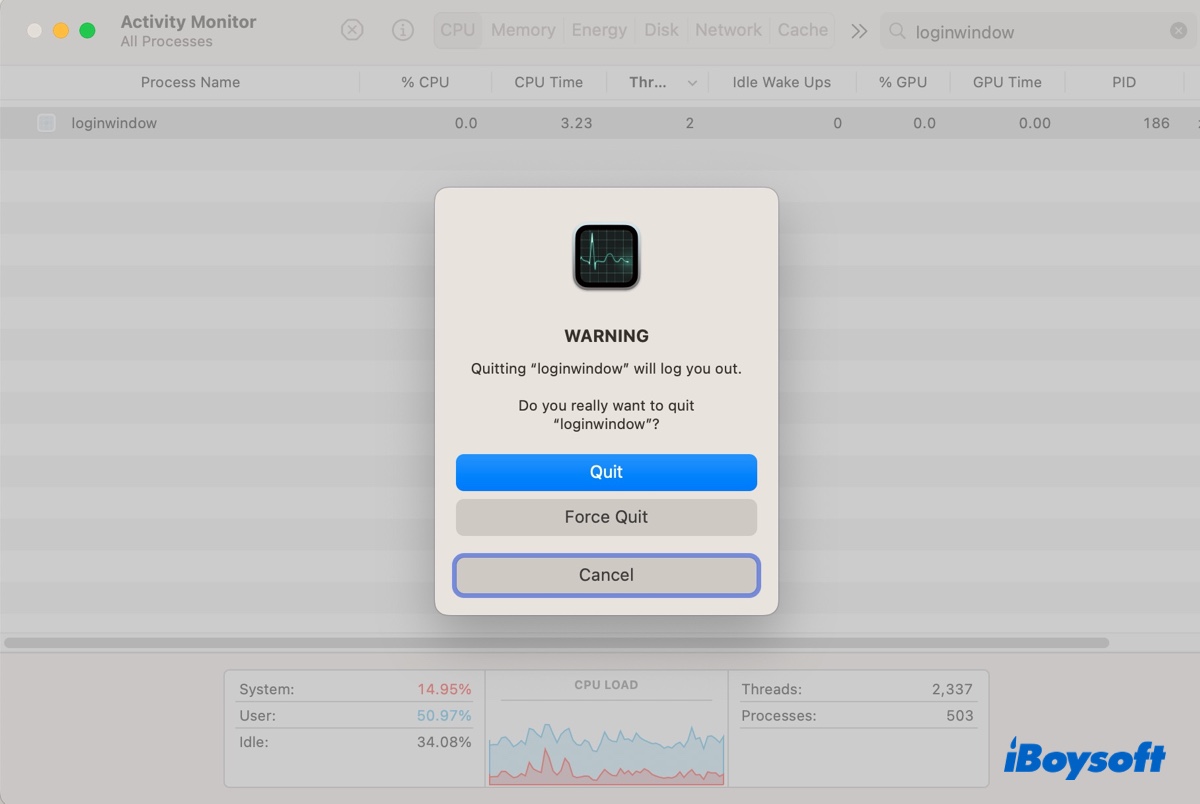Click the horizontal scrollbar under process list
This screenshot has height=804, width=1200.
tap(556, 643)
